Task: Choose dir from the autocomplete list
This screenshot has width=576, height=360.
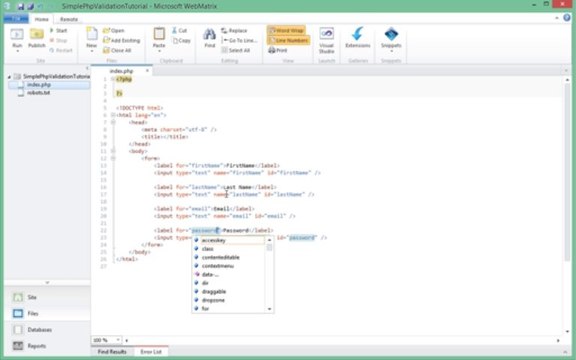Action: [x=228, y=283]
